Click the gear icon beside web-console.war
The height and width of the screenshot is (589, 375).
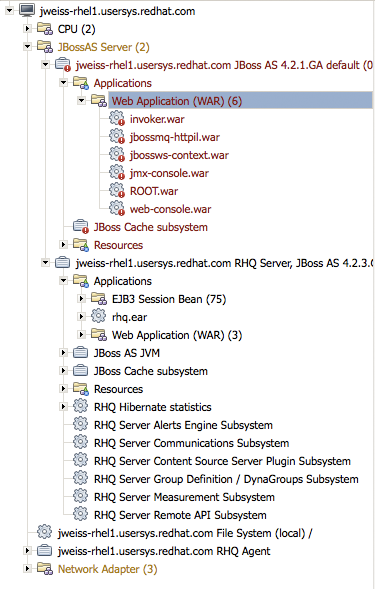click(x=117, y=209)
